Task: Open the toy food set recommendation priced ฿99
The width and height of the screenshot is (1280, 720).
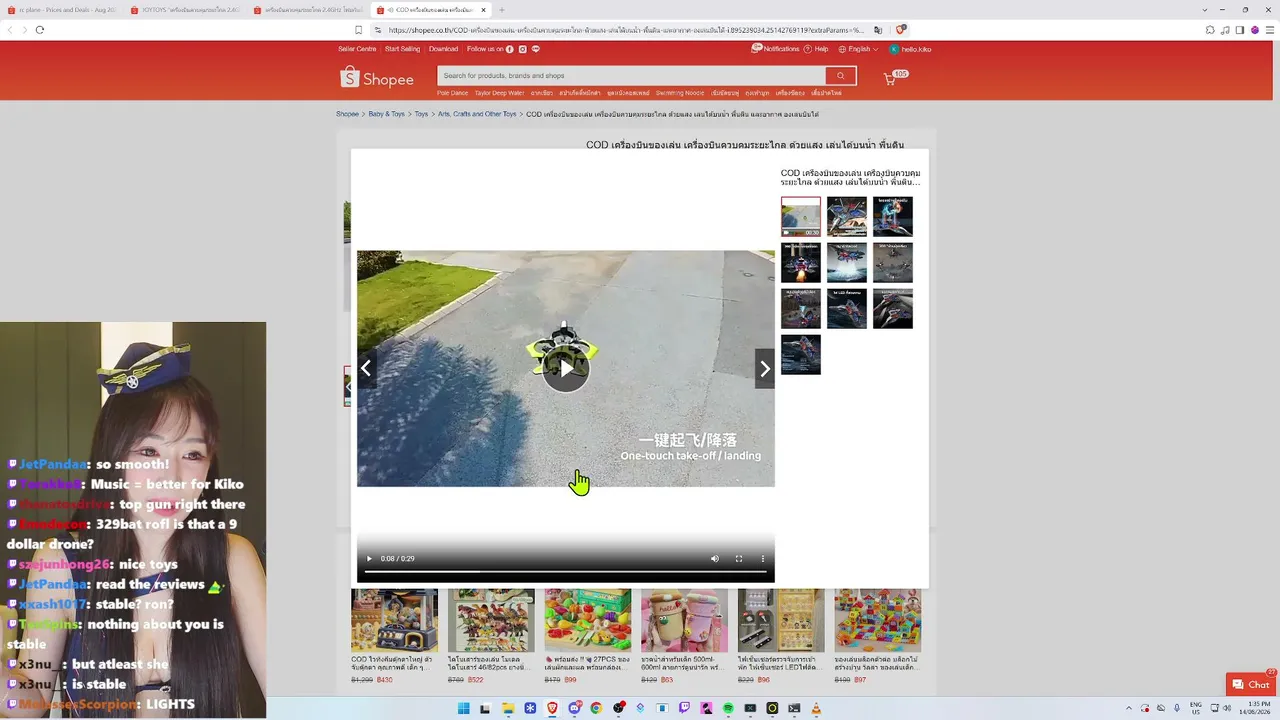Action: (588, 636)
